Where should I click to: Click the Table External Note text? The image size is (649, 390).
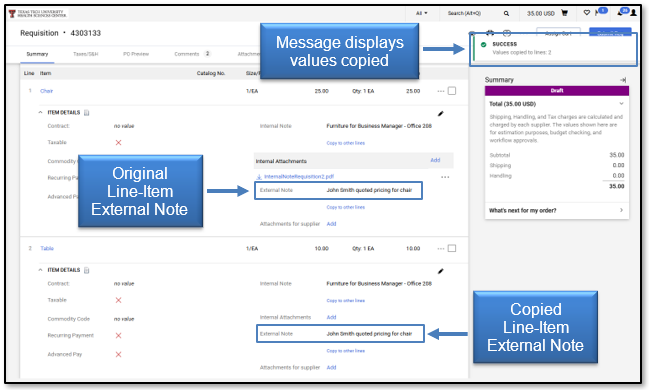[369, 334]
